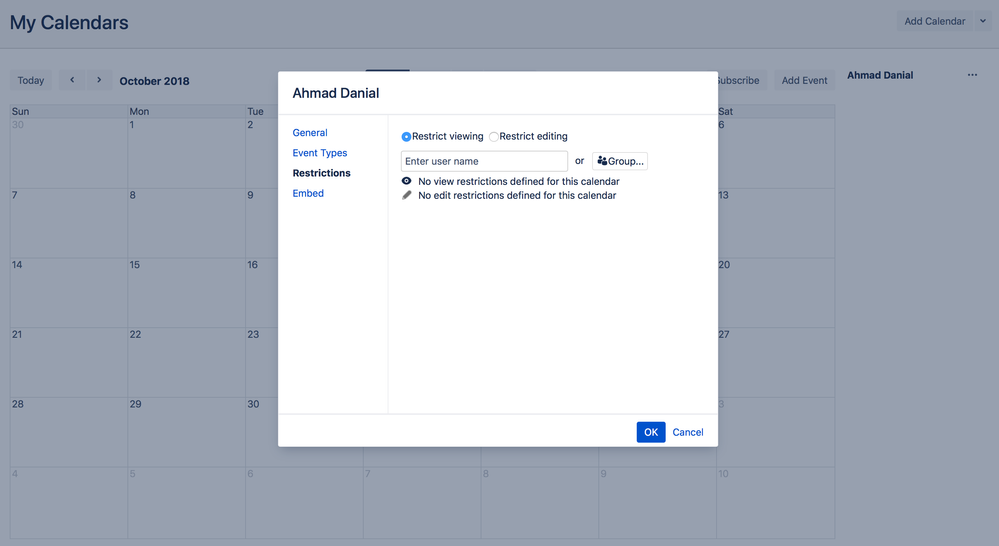The height and width of the screenshot is (546, 999).
Task: Select October 15 in the calendar
Action: [x=187, y=293]
